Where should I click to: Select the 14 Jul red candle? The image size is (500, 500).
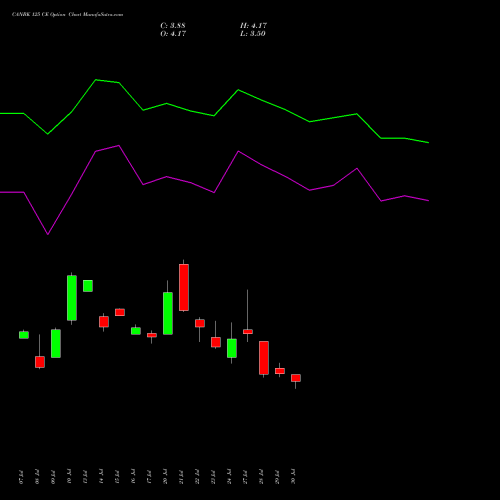click(x=104, y=322)
